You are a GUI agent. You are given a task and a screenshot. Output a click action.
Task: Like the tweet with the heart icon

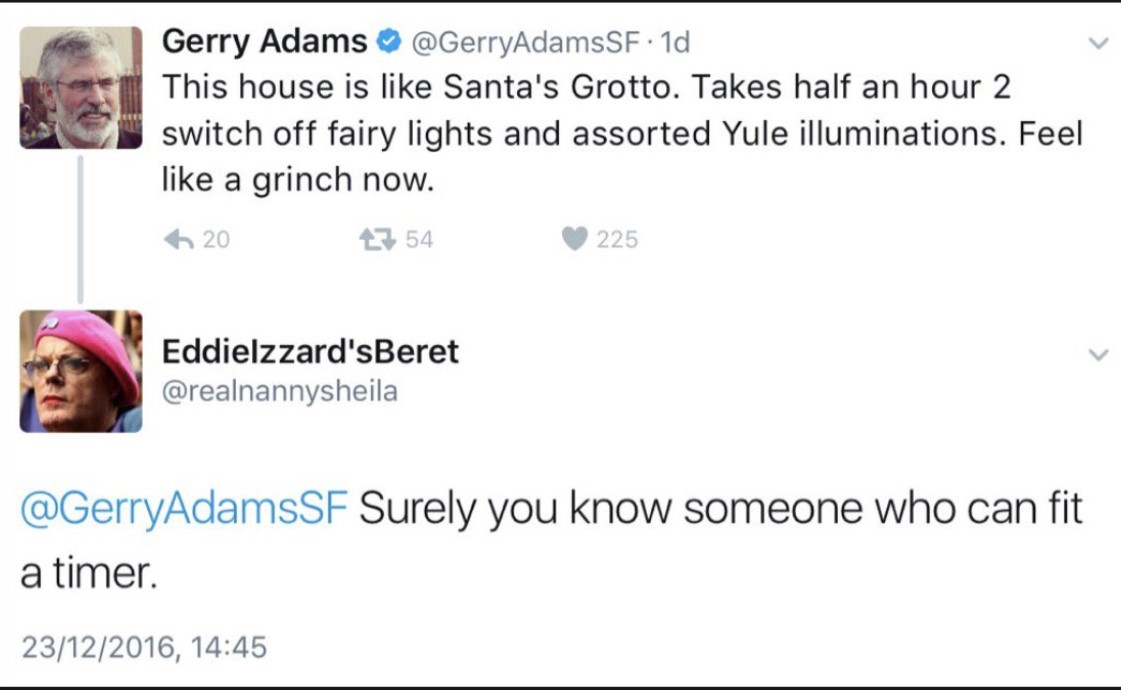click(x=574, y=239)
